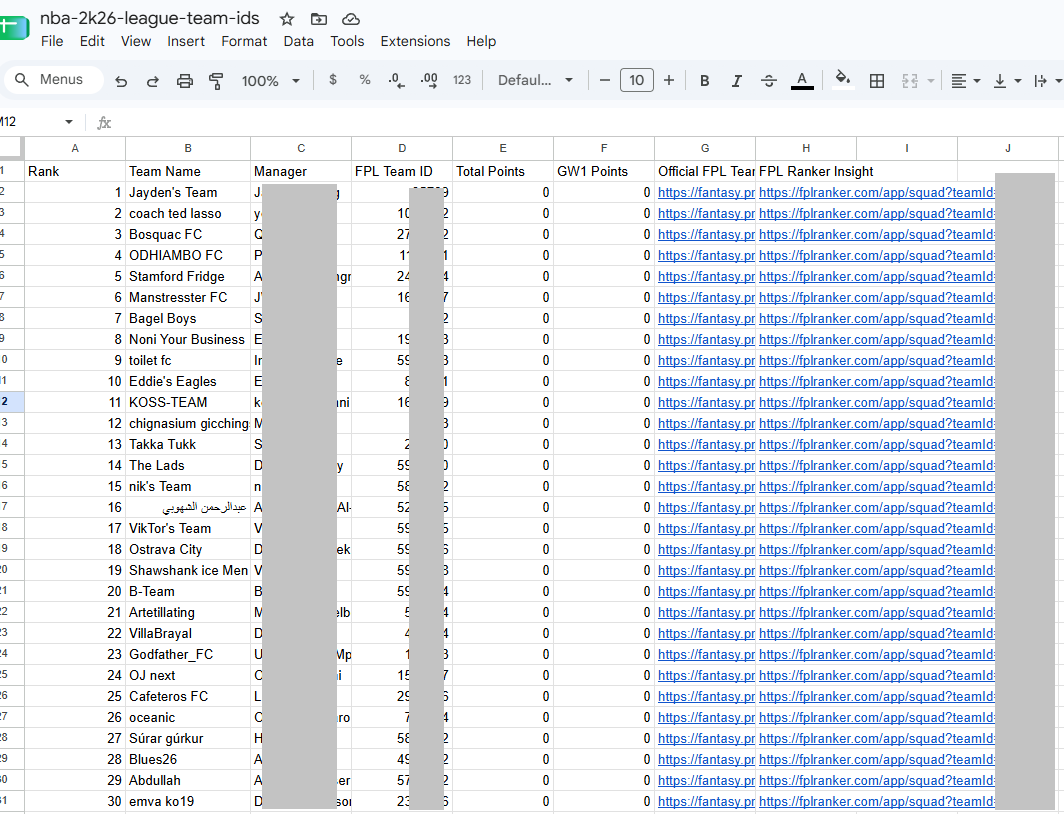1064x814 pixels.
Task: Star this spreadsheet document
Action: (x=287, y=19)
